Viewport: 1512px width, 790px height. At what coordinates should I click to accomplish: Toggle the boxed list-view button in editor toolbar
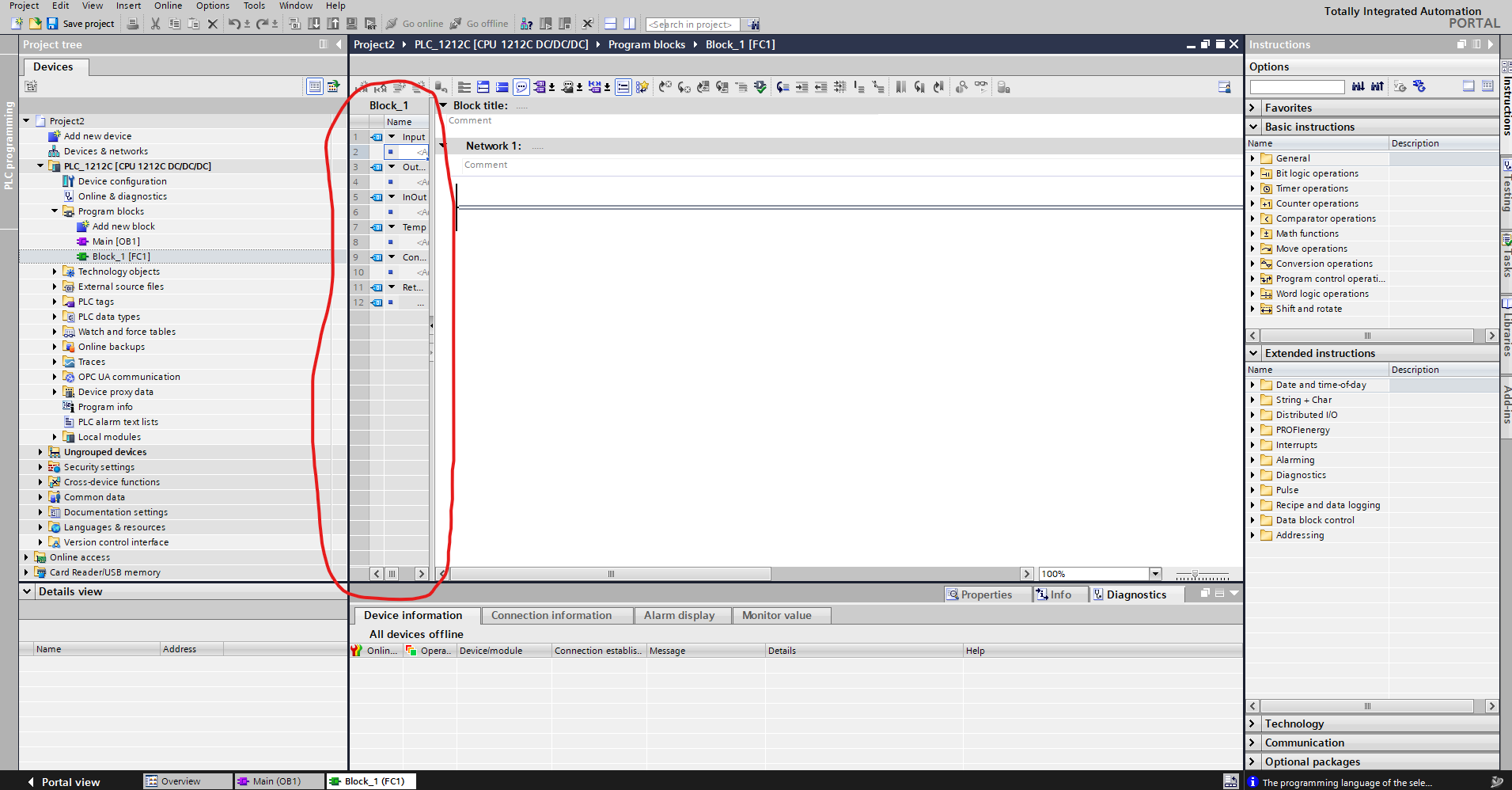(x=623, y=87)
